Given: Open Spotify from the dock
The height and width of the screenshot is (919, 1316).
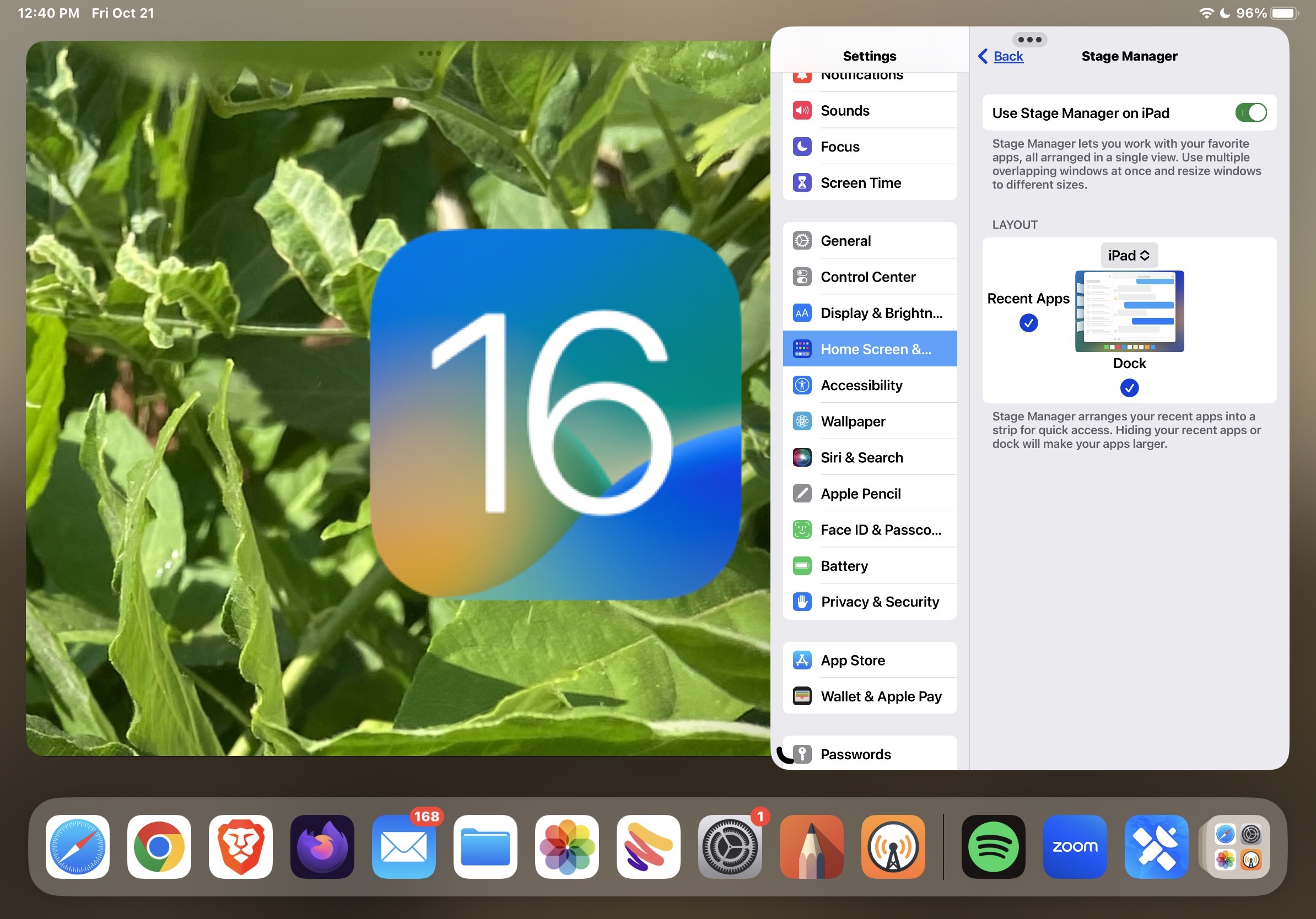Looking at the screenshot, I should coord(993,846).
